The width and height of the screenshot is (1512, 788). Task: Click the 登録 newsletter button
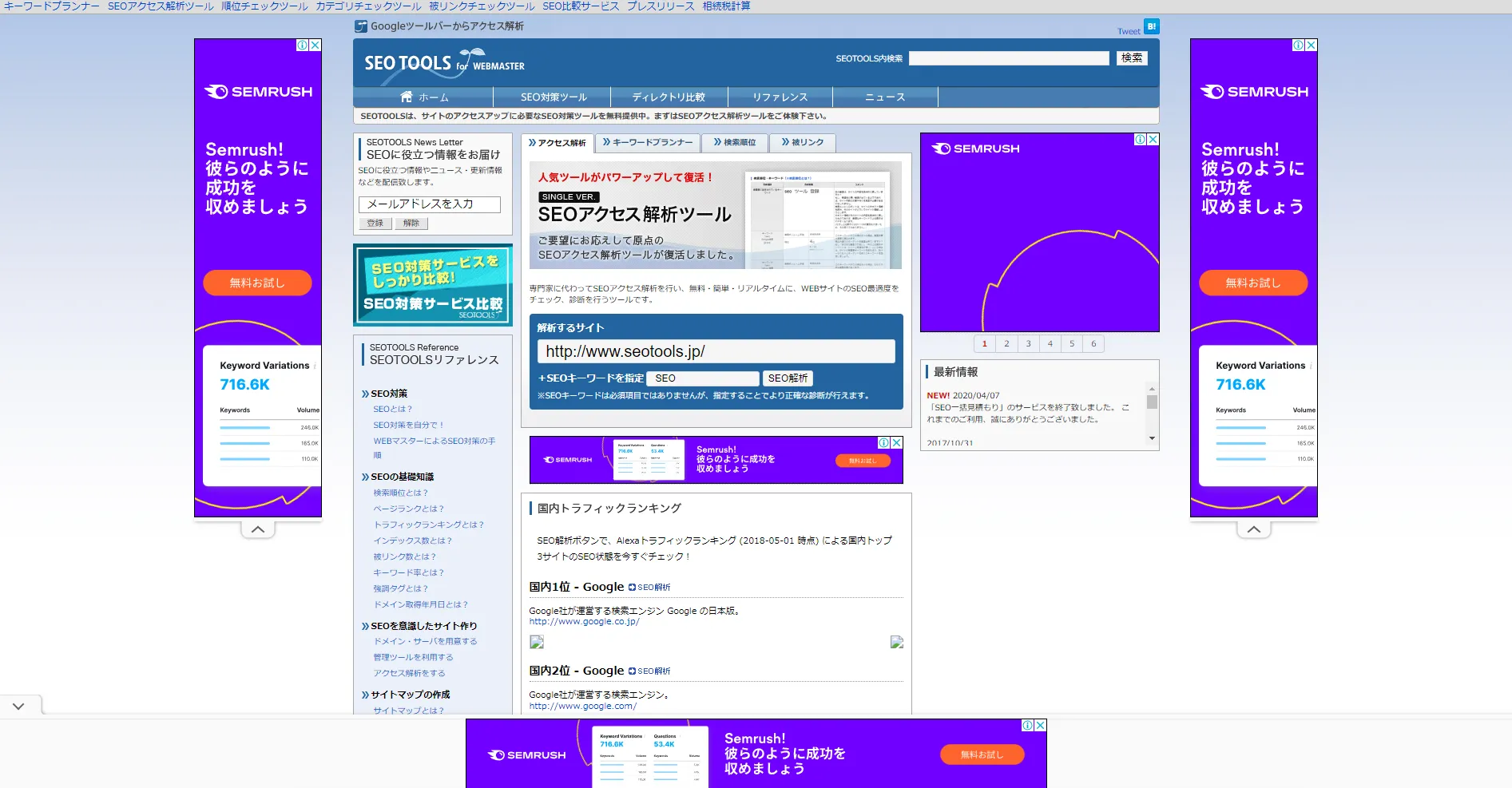point(375,224)
